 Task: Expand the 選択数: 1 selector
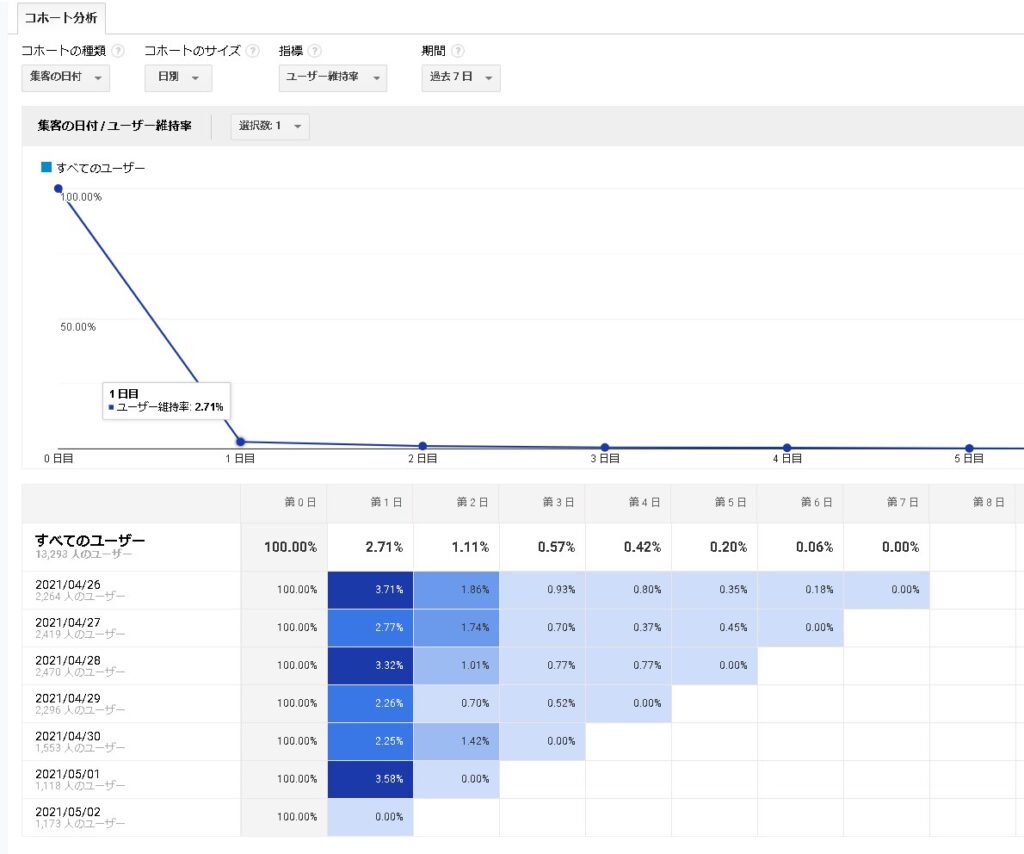tap(270, 126)
